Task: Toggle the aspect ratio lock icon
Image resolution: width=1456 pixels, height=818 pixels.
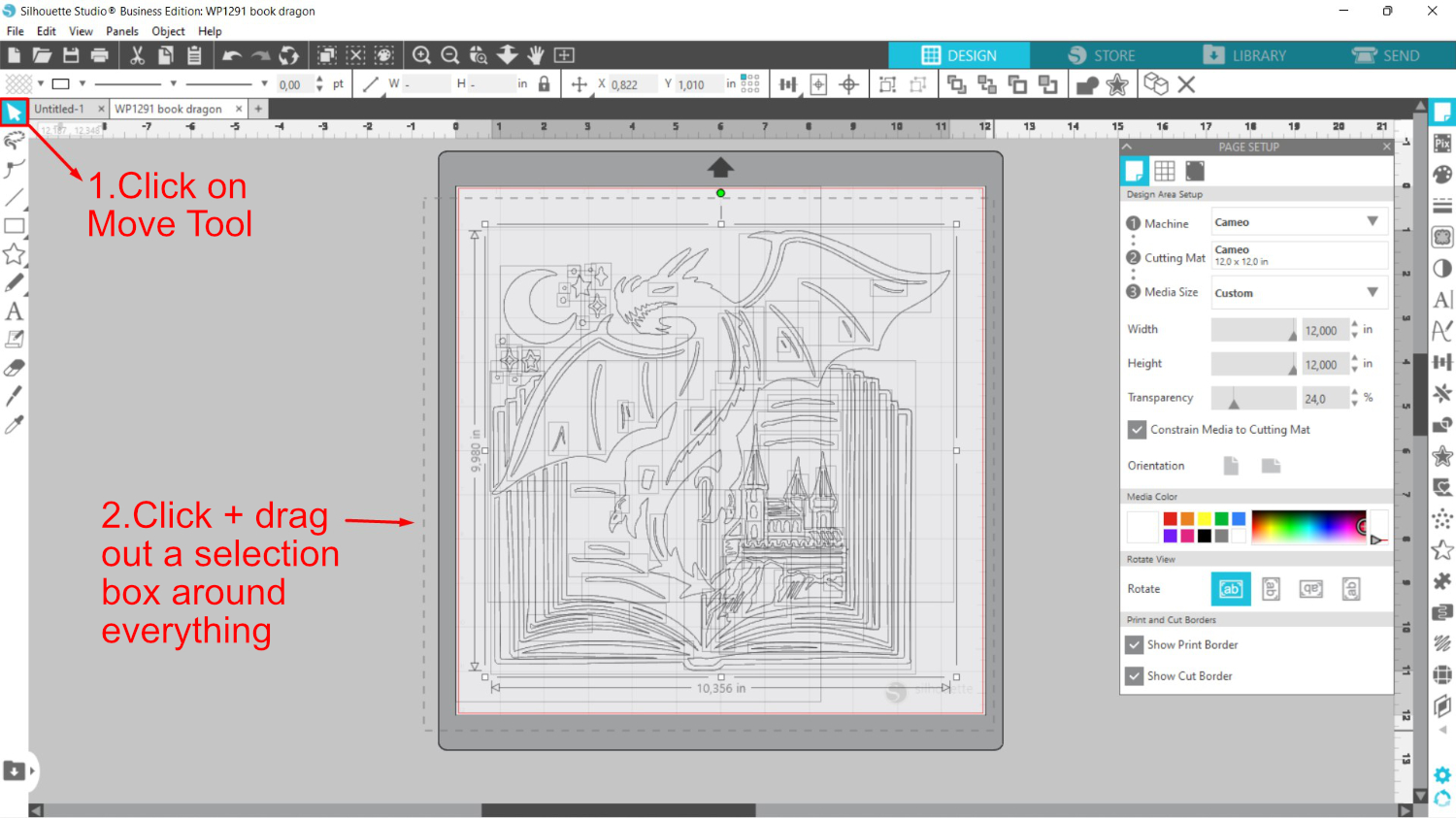Action: [544, 84]
